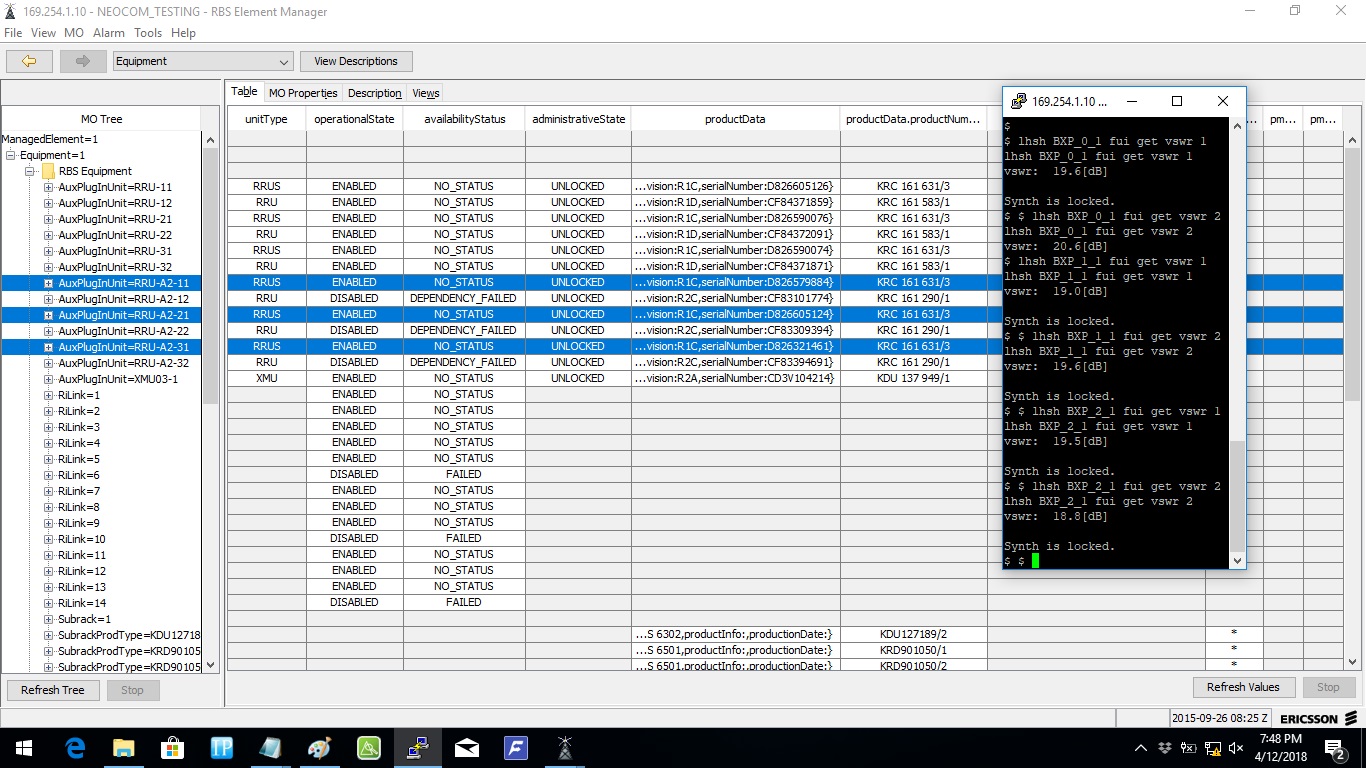Select AuxPlugInUnit=RRU-12 in the tree

click(115, 203)
